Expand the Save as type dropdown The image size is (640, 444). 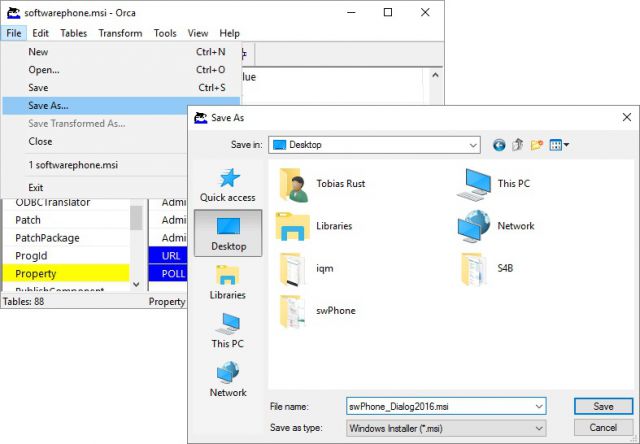(539, 428)
